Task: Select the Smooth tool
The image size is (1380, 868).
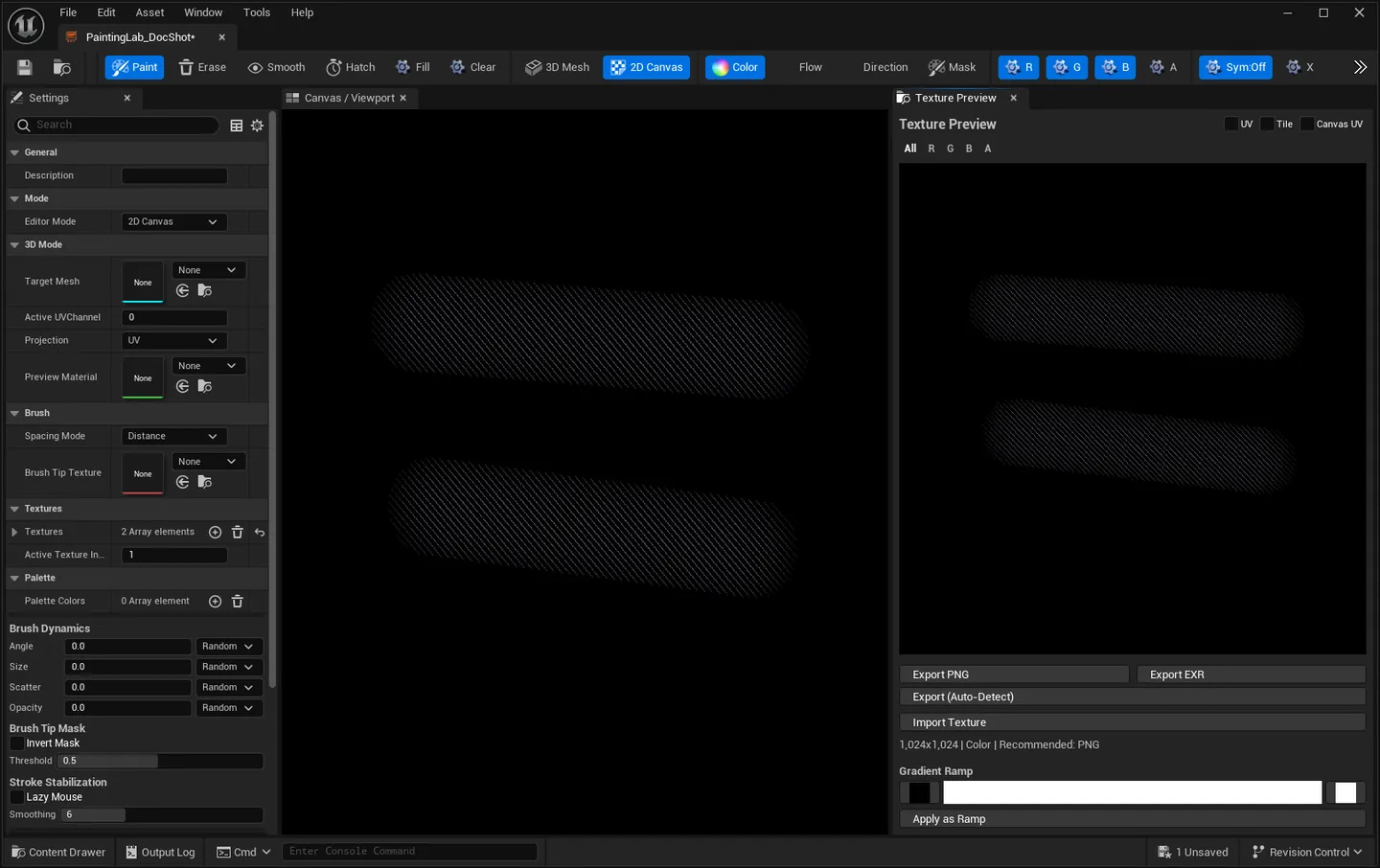Action: 276,67
